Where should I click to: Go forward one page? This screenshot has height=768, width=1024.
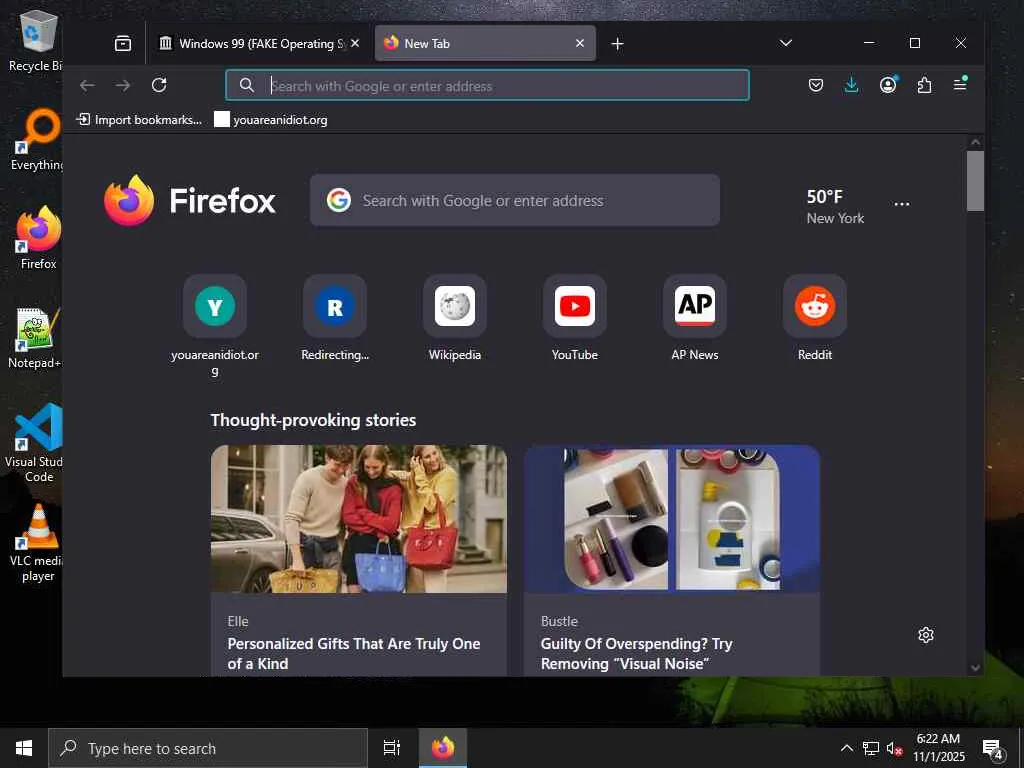[123, 85]
